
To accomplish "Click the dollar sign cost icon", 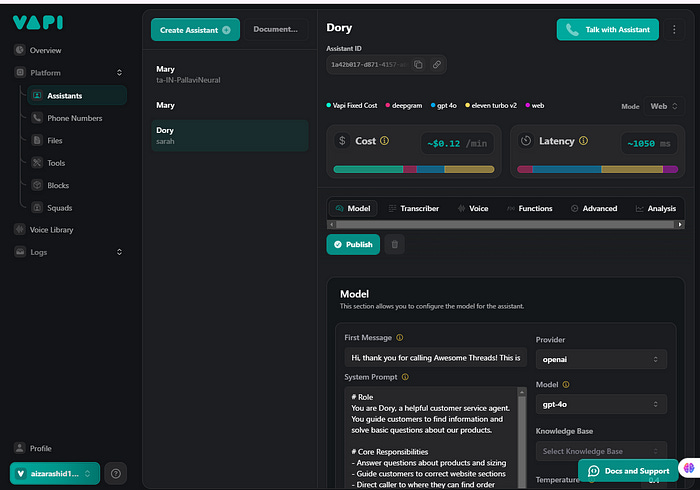I will tap(342, 141).
